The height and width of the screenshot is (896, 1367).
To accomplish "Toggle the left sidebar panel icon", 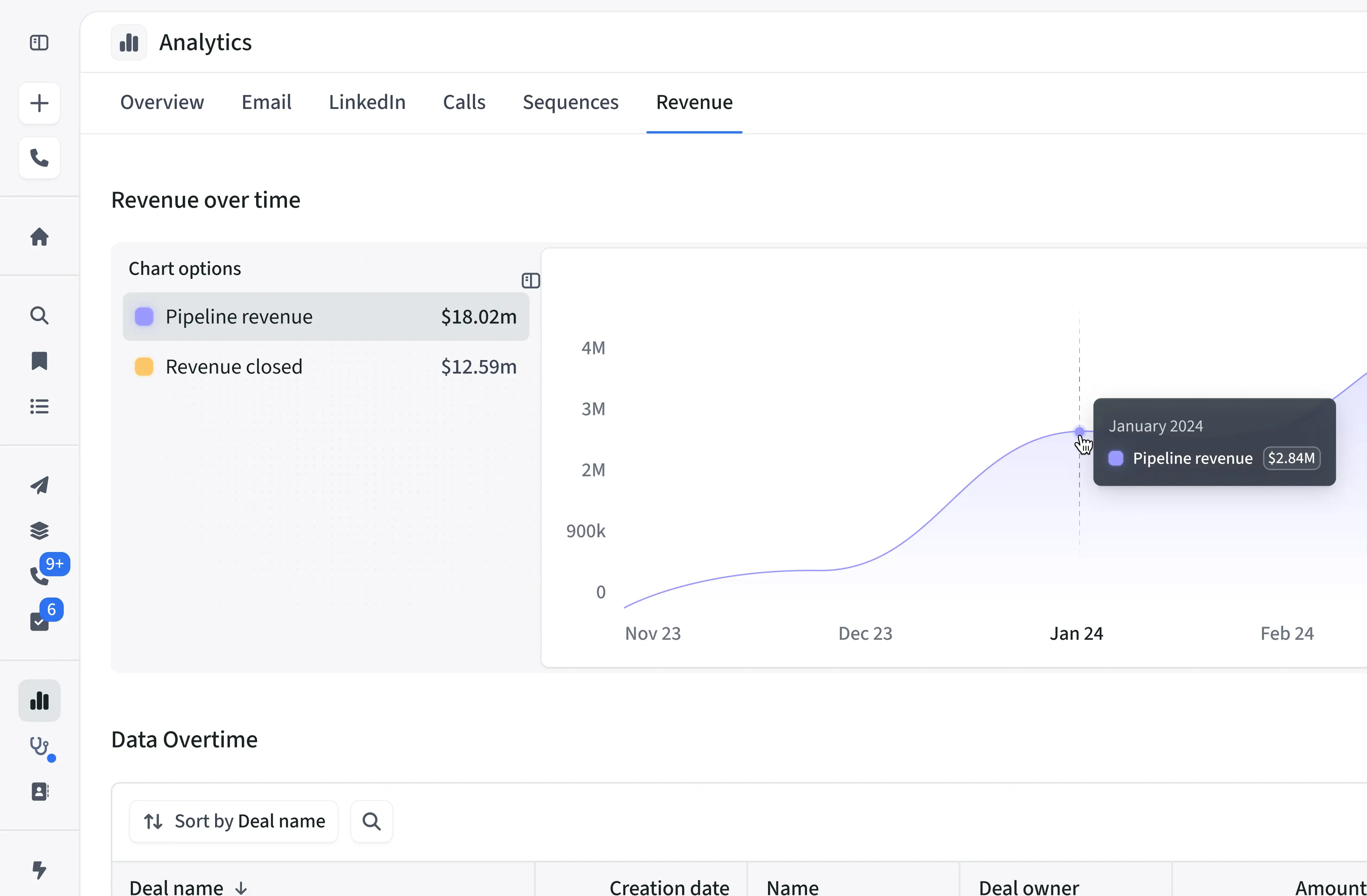I will (39, 42).
